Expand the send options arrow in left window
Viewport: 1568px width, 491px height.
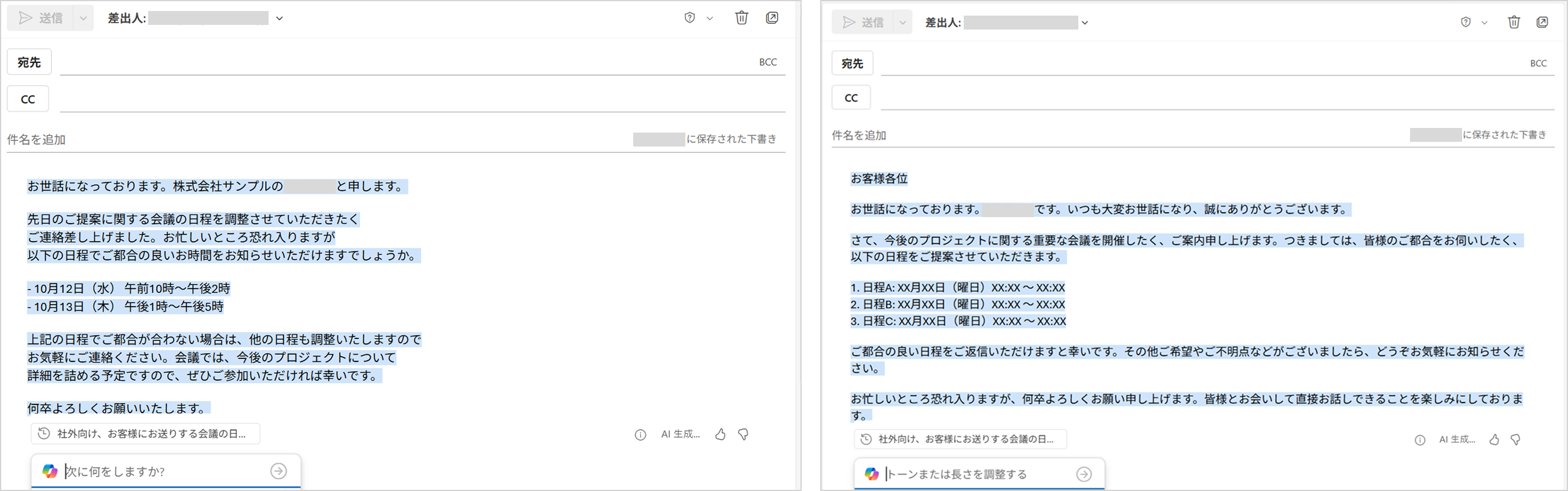coord(83,19)
